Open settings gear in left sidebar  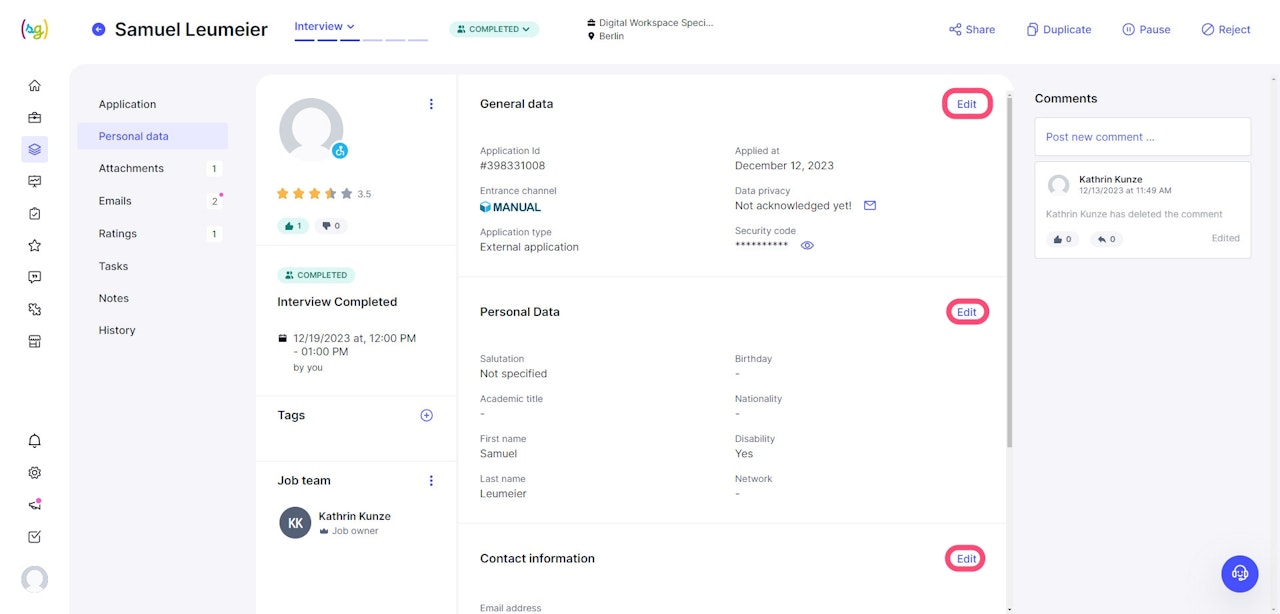(35, 473)
